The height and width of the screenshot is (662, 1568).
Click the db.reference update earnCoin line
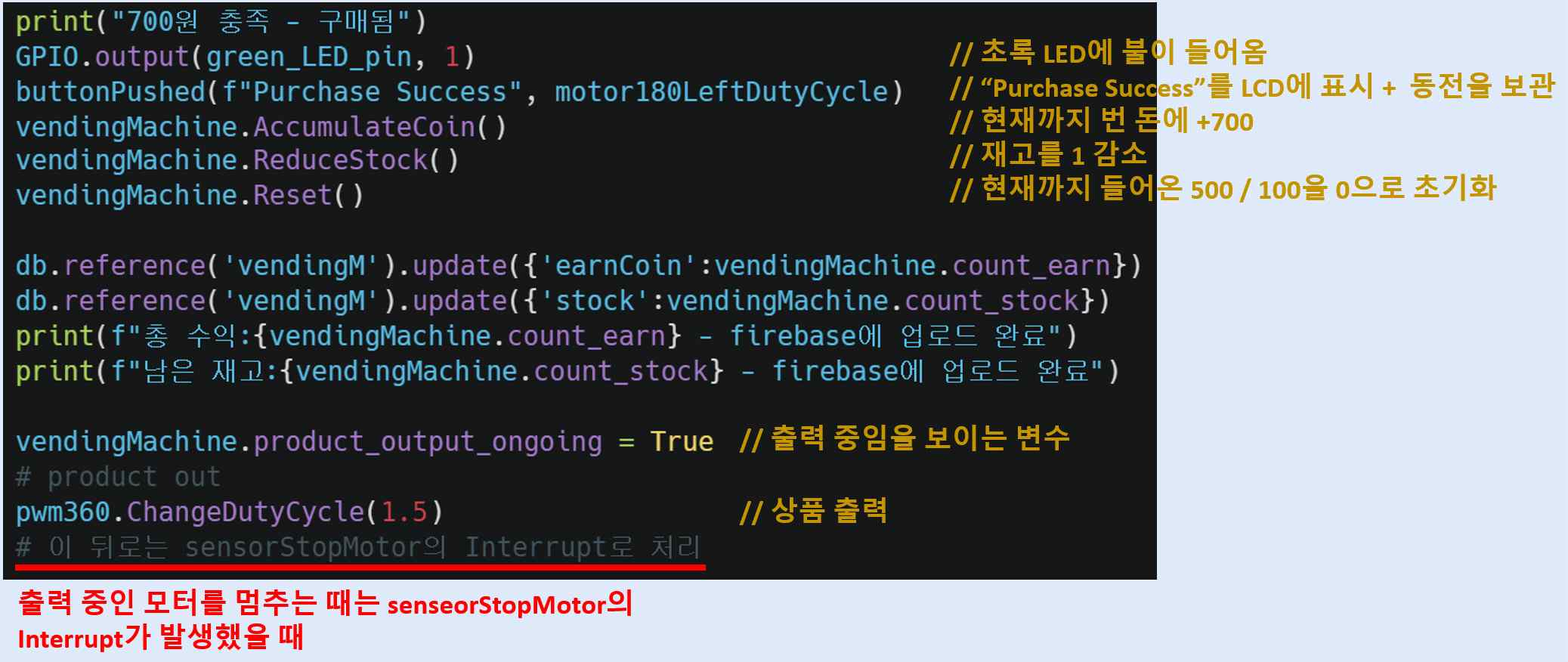tap(578, 266)
